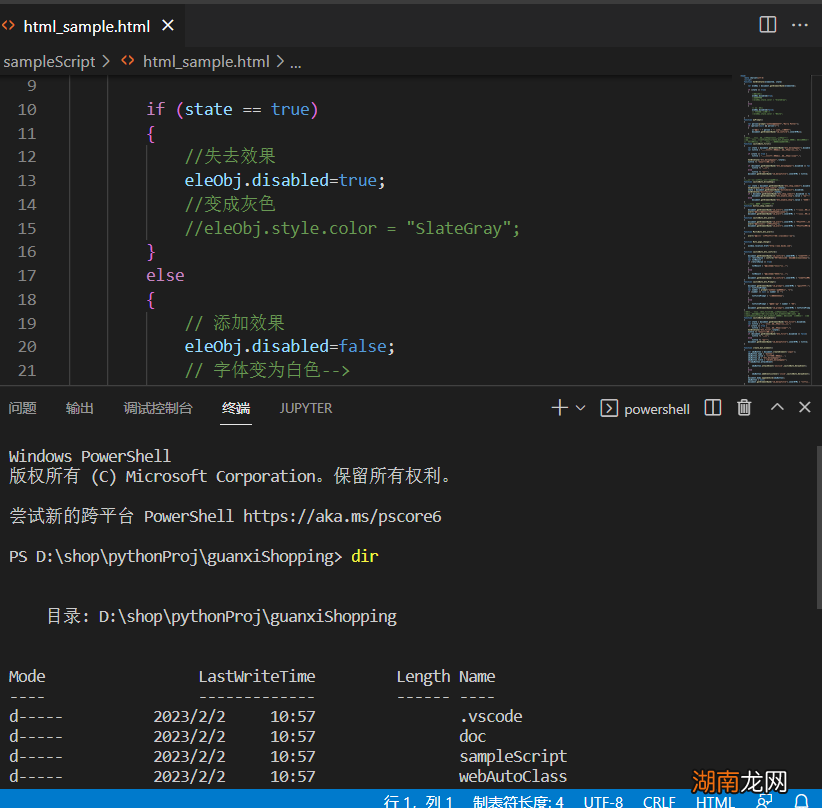Change the HTML language mode in status bar
Screen dimensions: 822x808
(x=715, y=802)
